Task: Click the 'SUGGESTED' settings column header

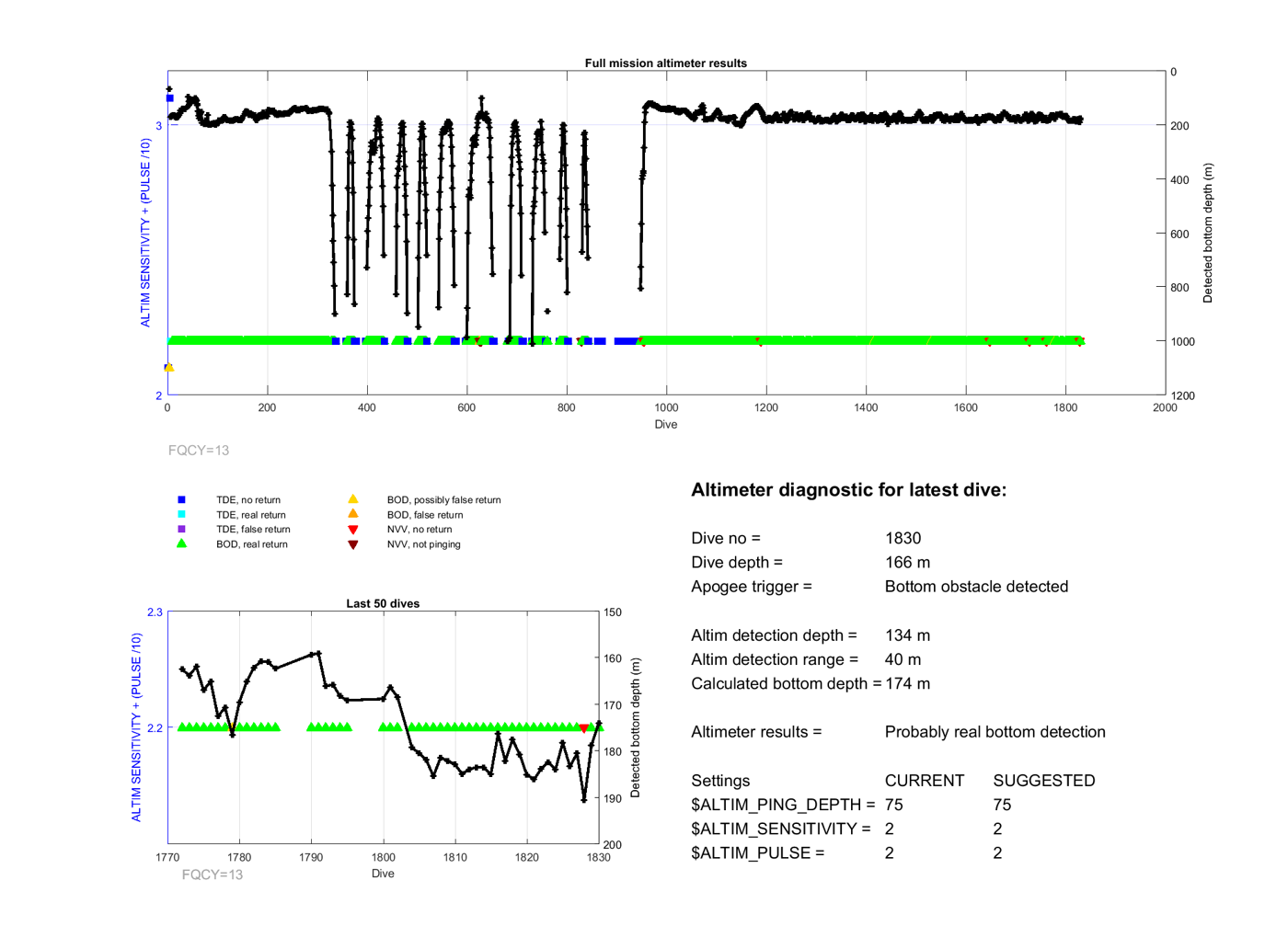Action: click(x=1044, y=780)
